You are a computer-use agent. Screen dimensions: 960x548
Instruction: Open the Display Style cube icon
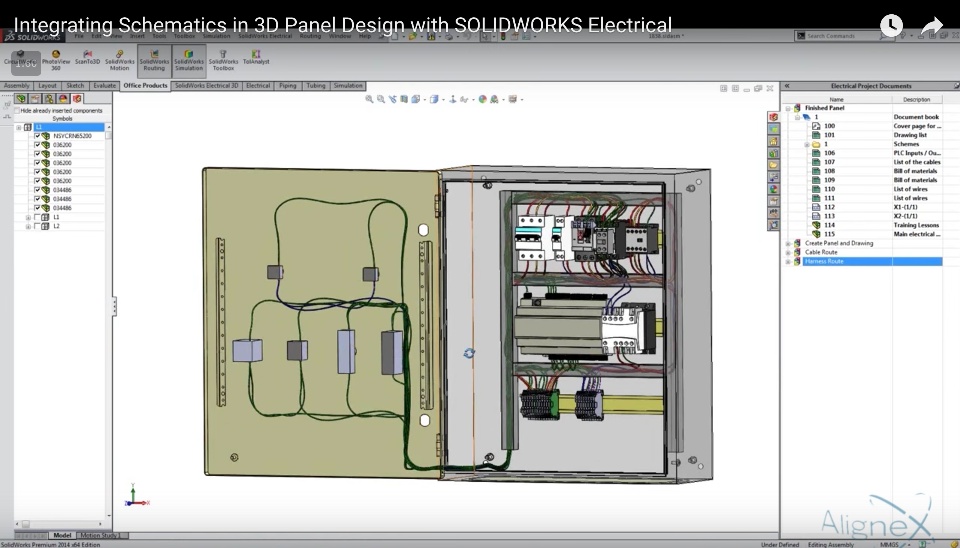(x=434, y=99)
